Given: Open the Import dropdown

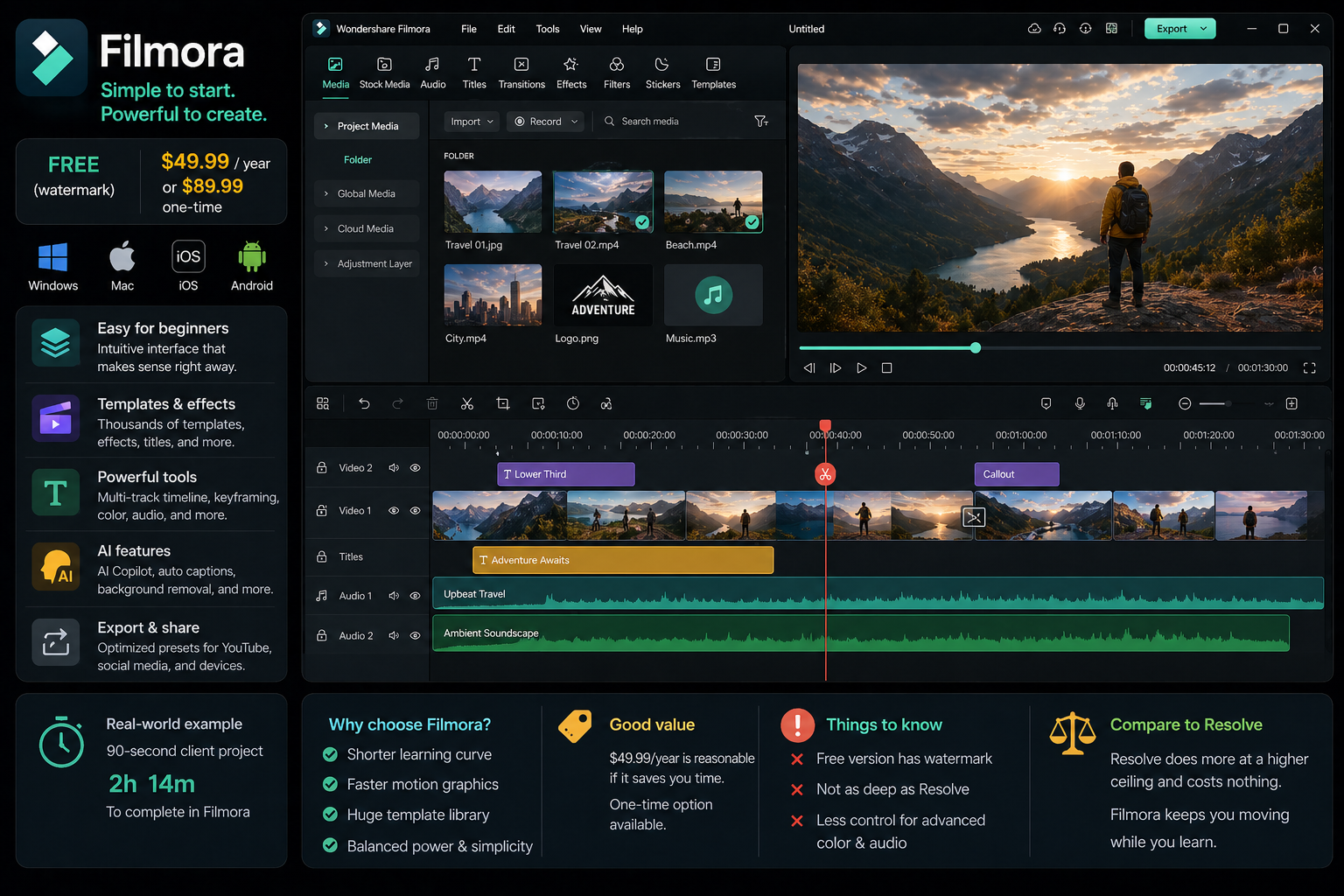Looking at the screenshot, I should pyautogui.click(x=472, y=122).
